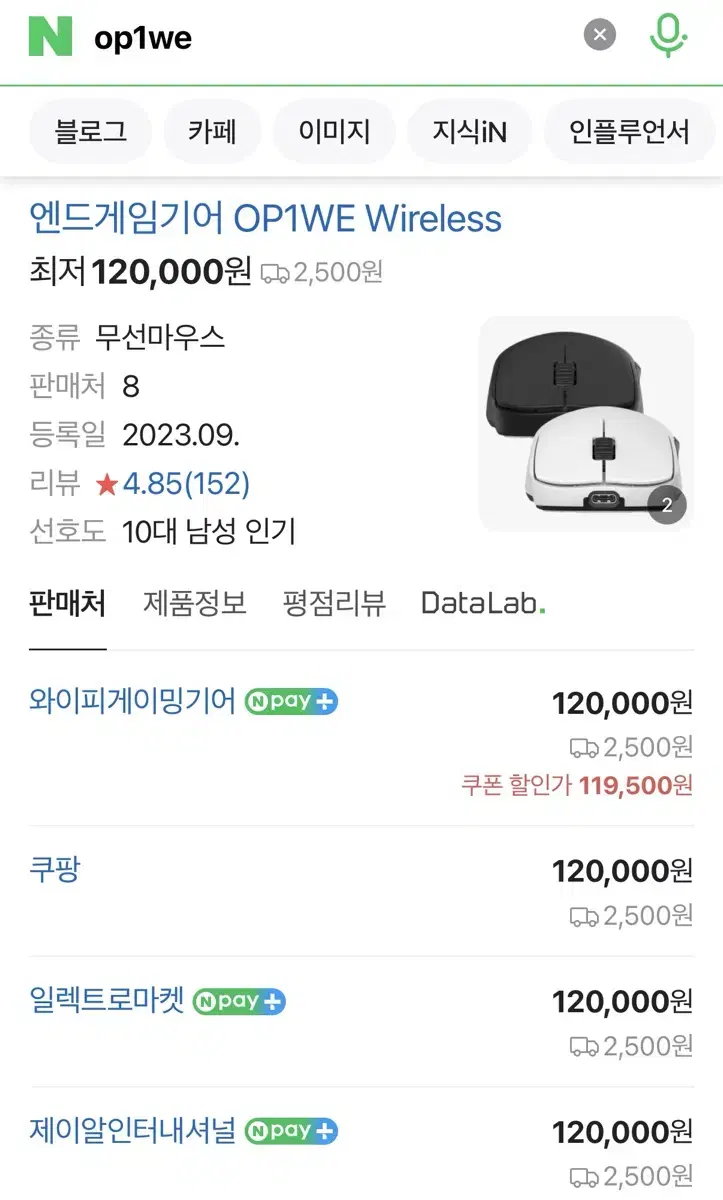
Task: Tap the Npay badge beside 일렉트로마켓
Action: coord(239,1001)
